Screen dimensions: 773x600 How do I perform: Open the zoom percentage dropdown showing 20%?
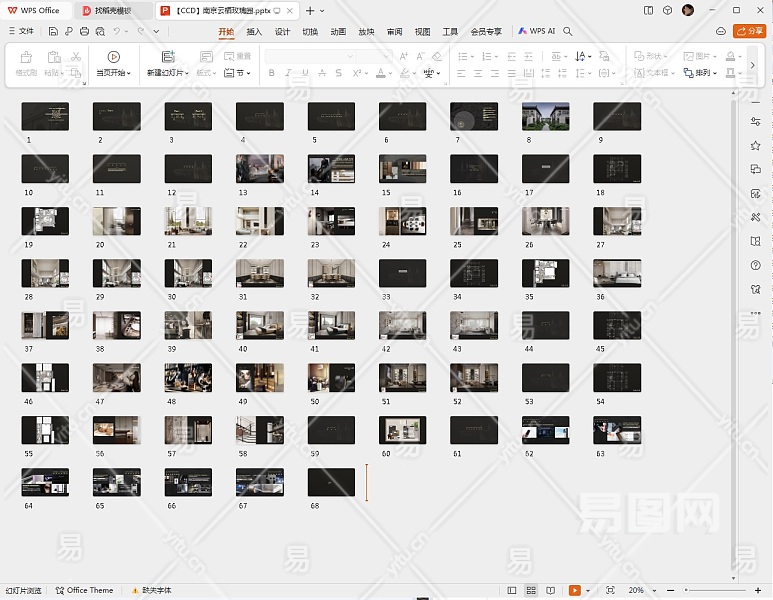tap(638, 591)
